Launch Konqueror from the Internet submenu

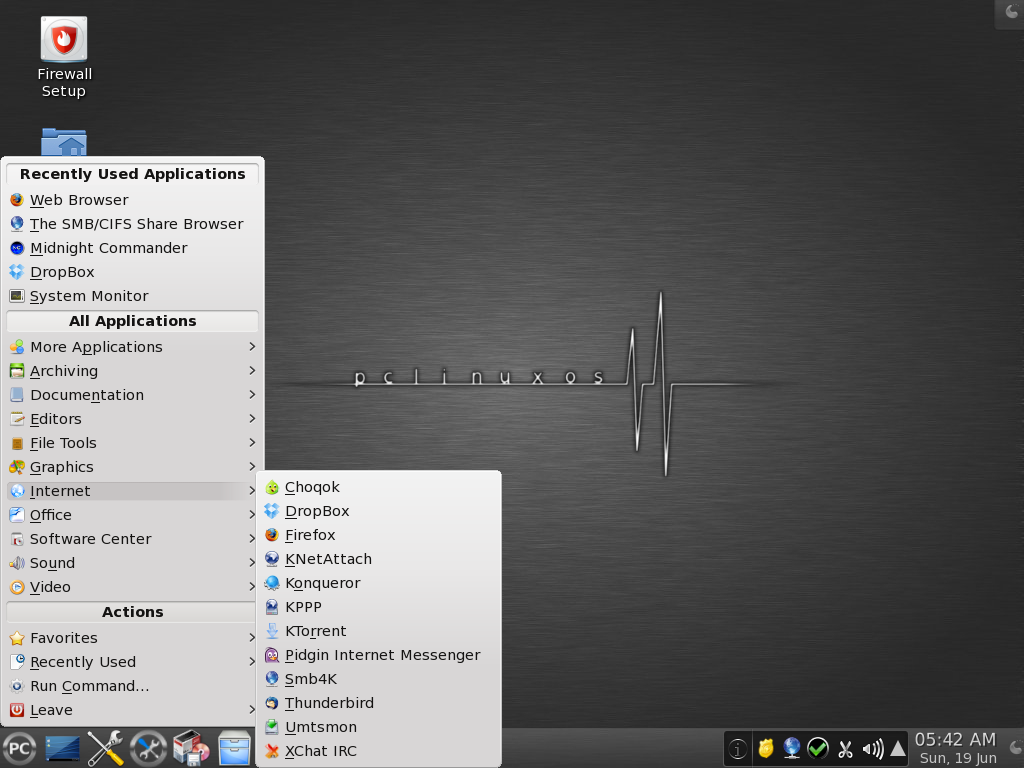tap(379, 583)
